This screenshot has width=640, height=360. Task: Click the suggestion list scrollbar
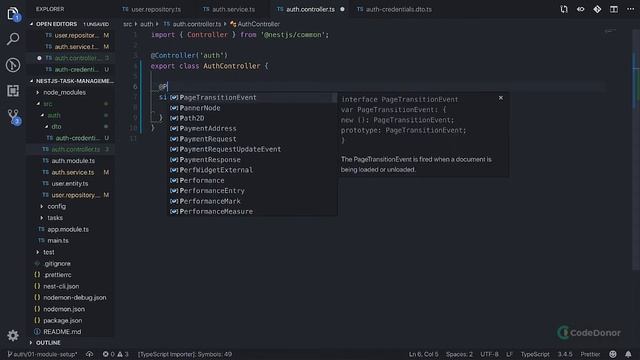pyautogui.click(x=334, y=98)
